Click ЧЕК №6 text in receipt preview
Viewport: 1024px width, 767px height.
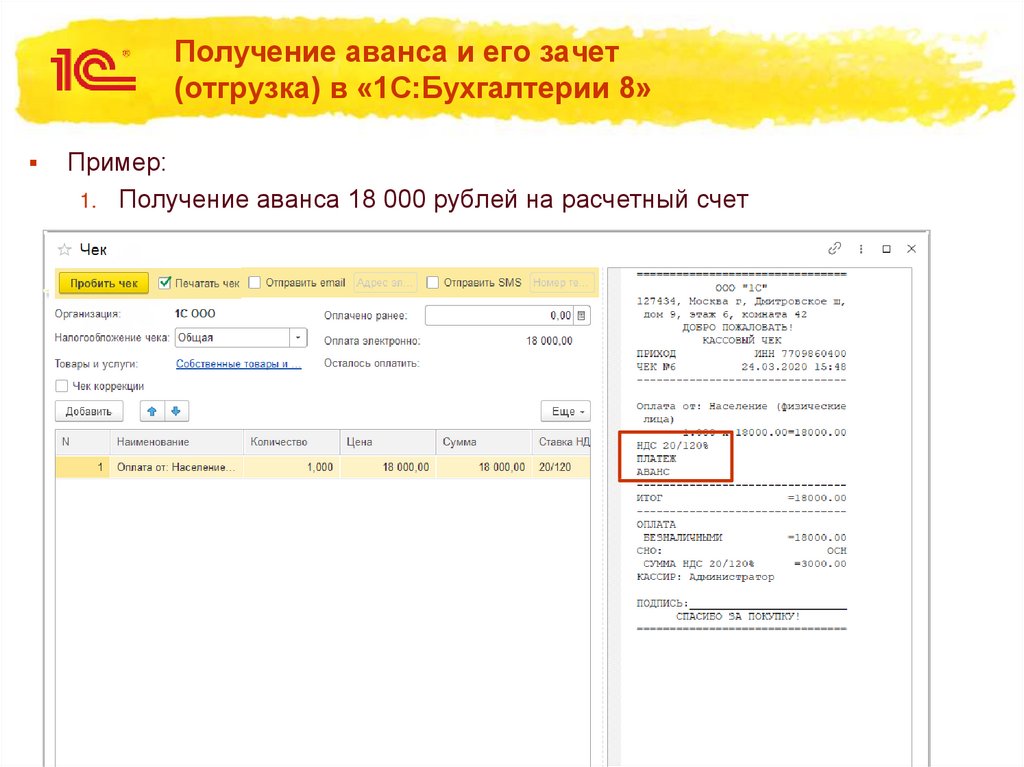tap(656, 367)
